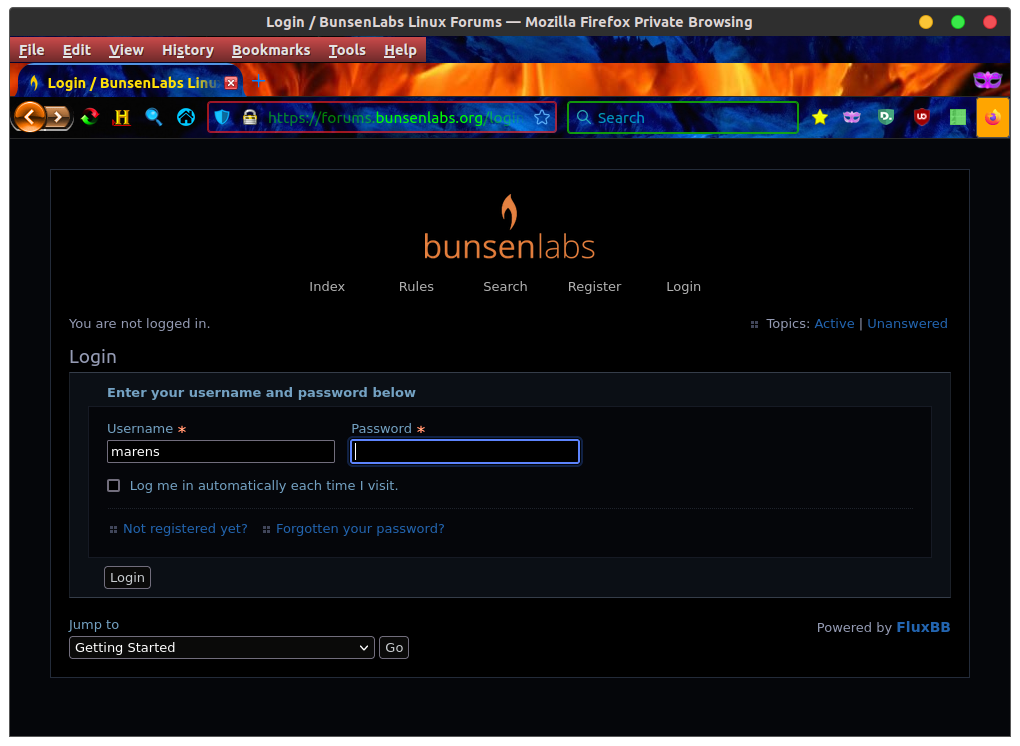Open the Rules page link

click(416, 287)
